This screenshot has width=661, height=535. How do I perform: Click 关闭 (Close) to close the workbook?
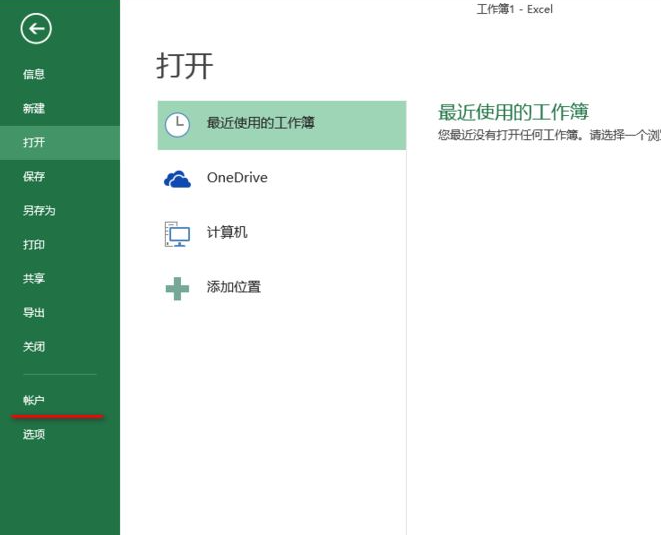click(34, 346)
